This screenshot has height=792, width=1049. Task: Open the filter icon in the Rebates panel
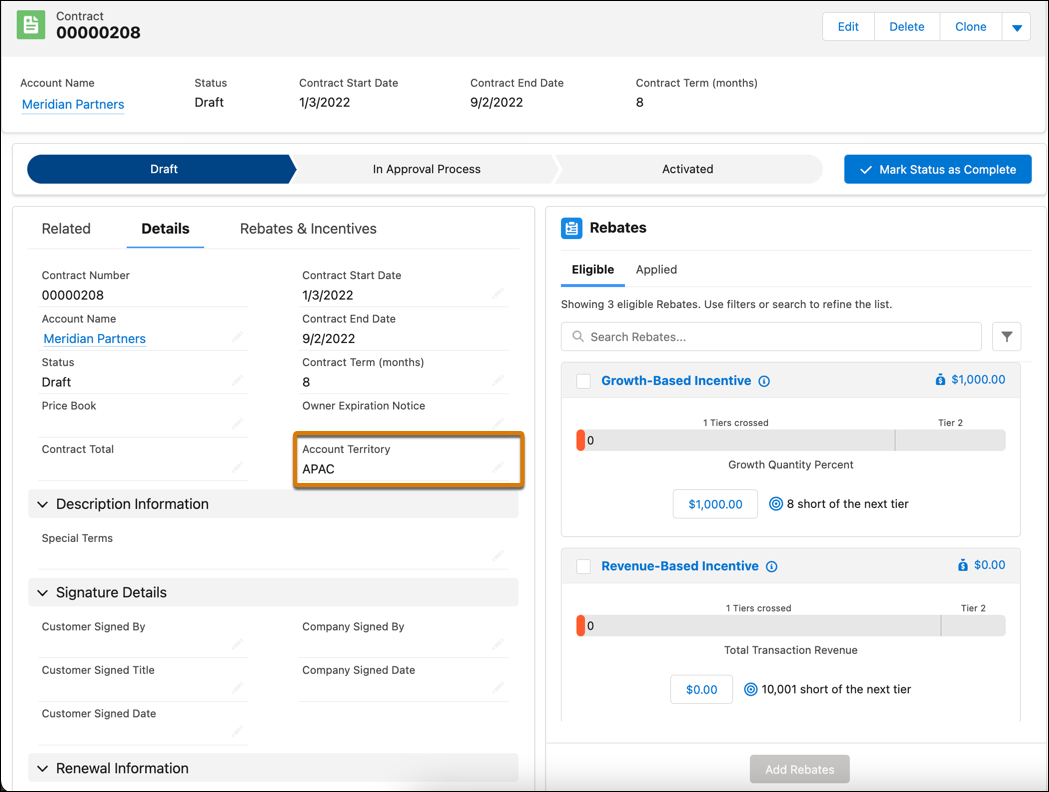pos(1007,336)
